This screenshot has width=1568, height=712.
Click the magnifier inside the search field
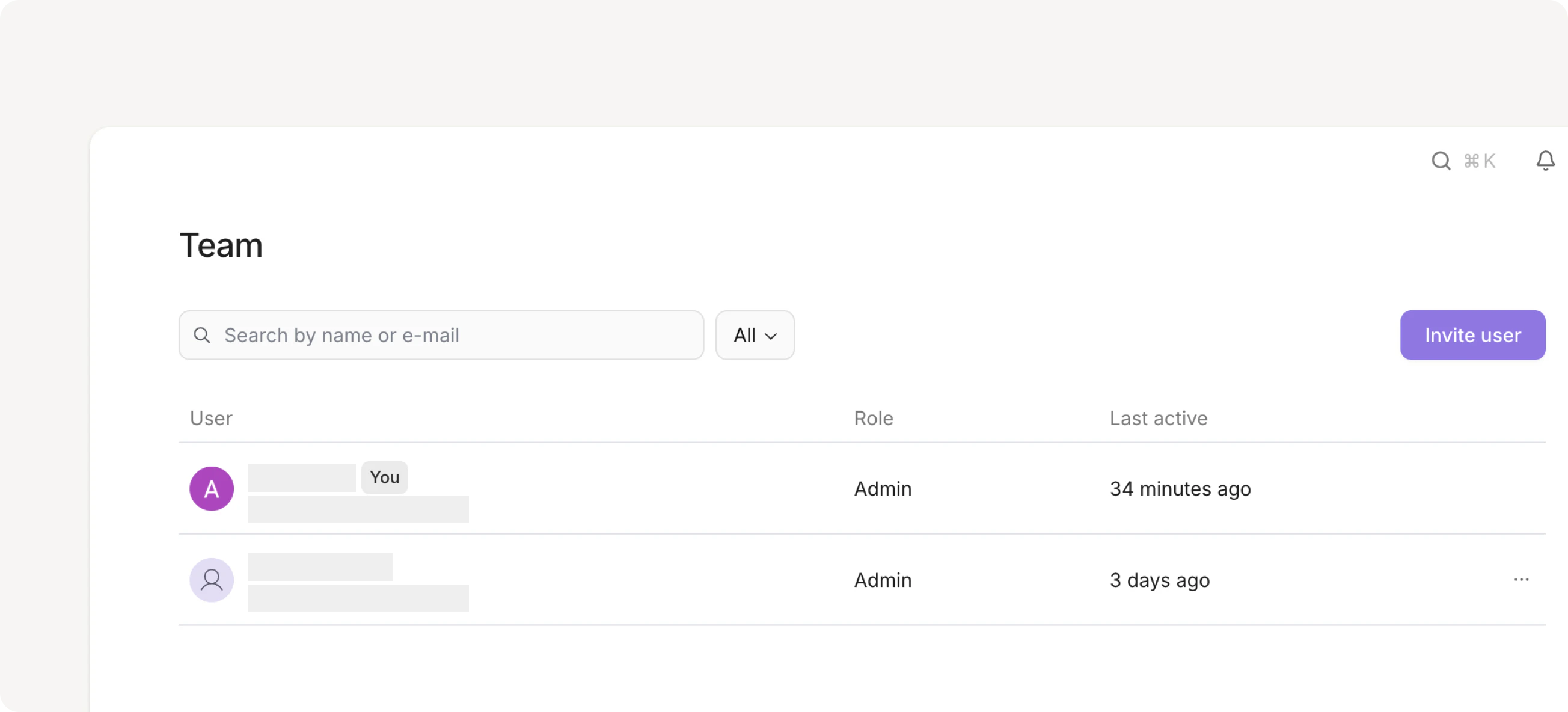(x=202, y=335)
